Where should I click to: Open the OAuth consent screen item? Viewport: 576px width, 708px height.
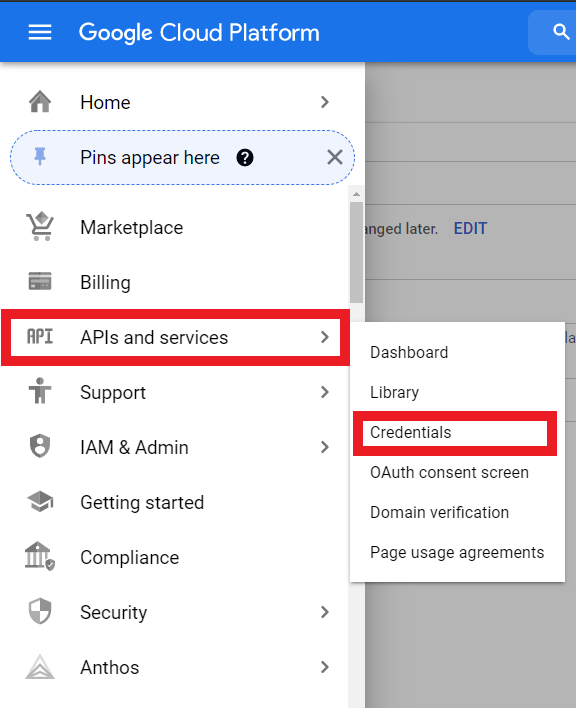(449, 472)
